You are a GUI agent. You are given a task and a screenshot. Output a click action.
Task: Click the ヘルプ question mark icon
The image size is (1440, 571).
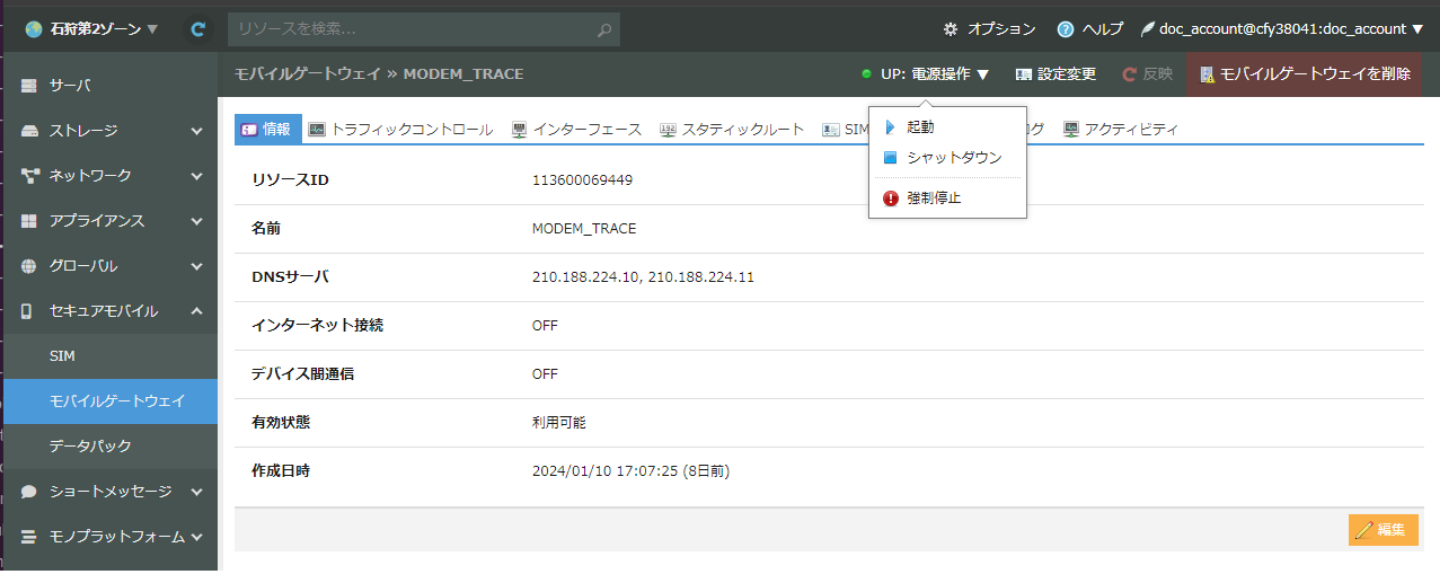click(x=1065, y=29)
